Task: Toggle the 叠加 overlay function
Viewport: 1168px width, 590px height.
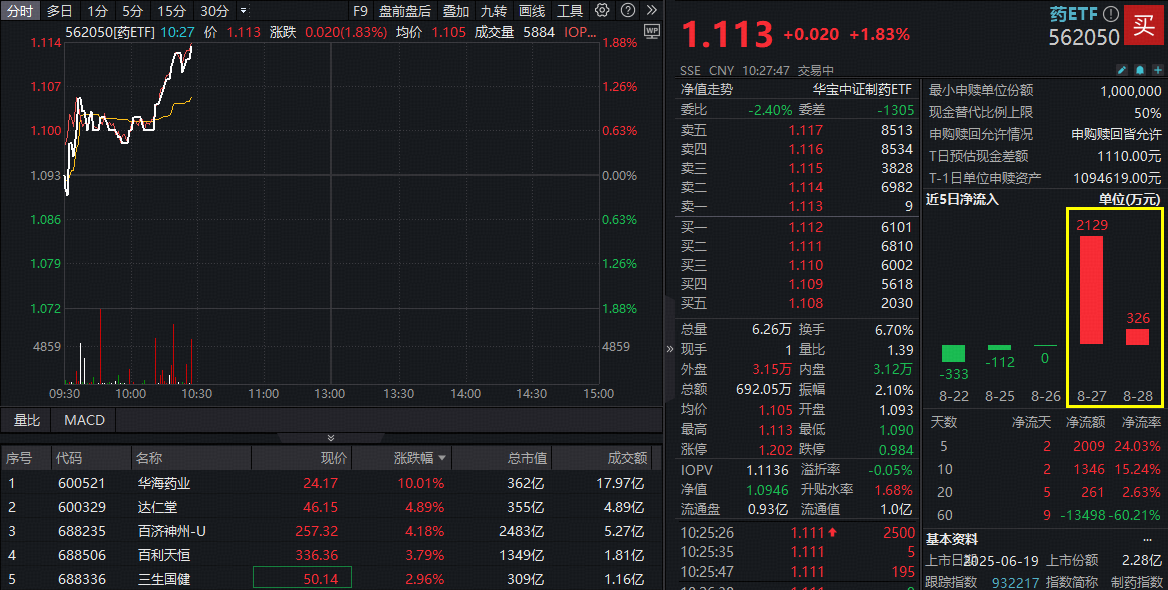Action: (x=456, y=11)
